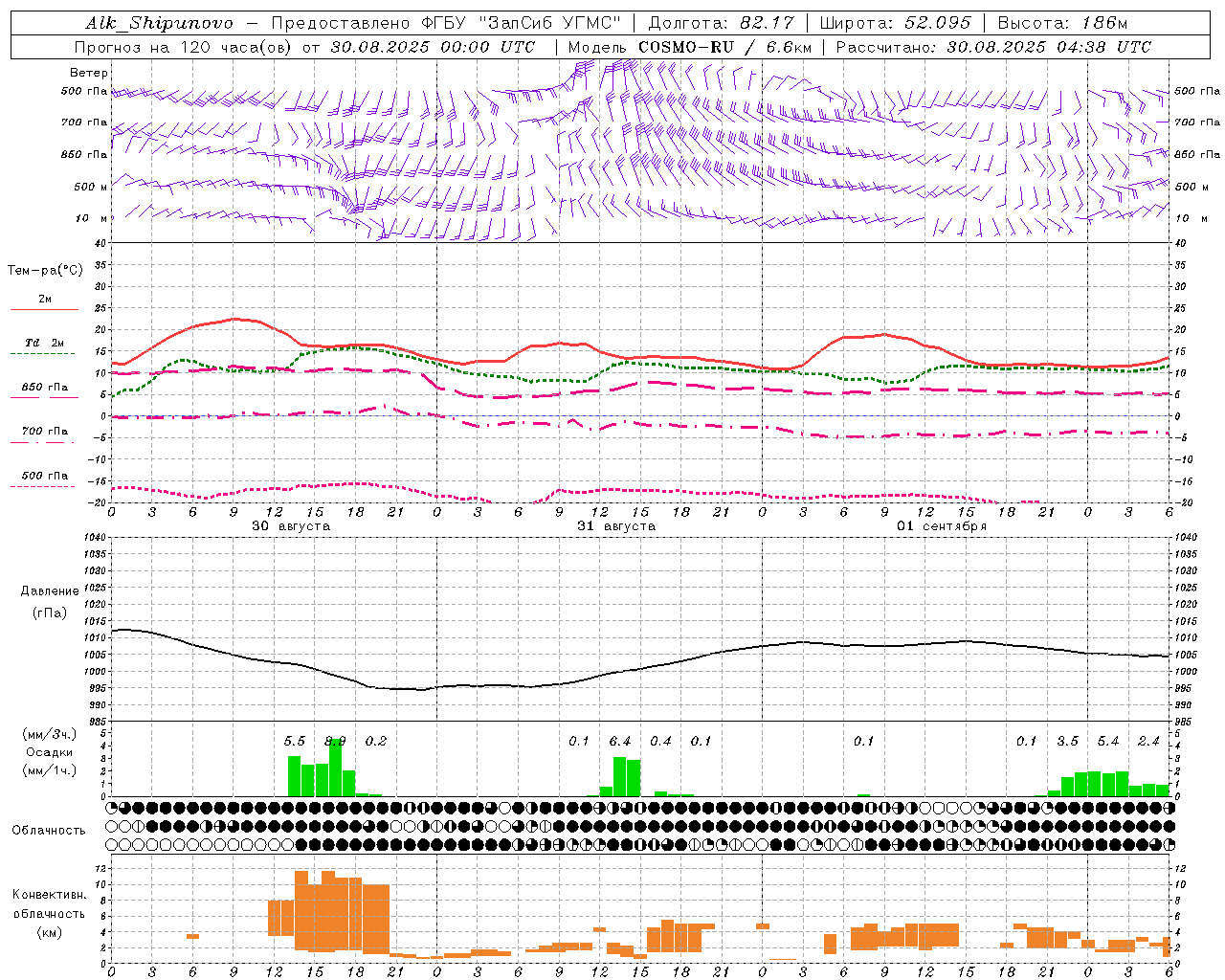Viewport: 1225px width, 980px height.
Task: Click the Модель COSMO-RU / 6.6км label
Action: [690, 47]
